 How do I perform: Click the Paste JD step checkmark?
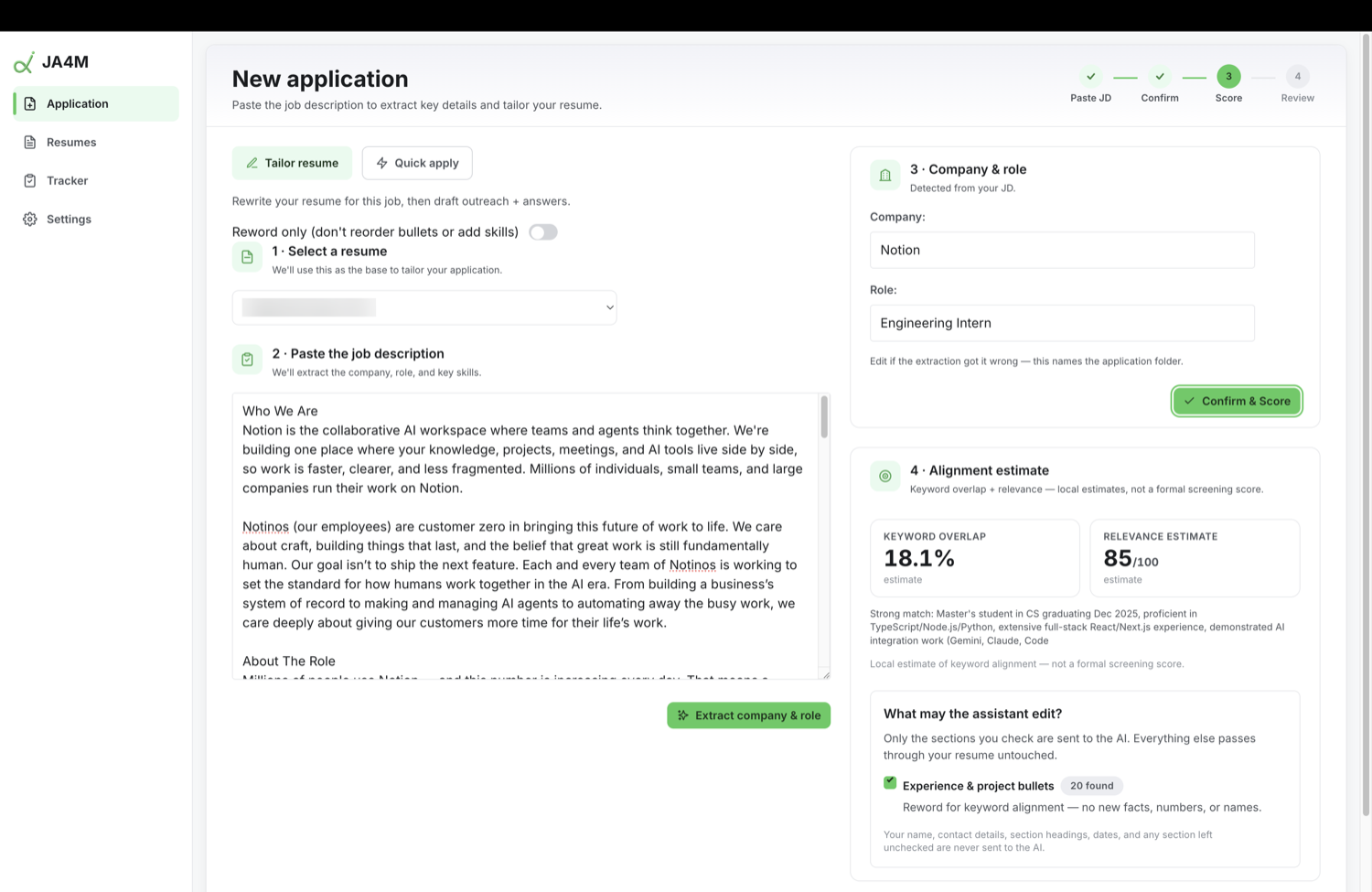[x=1090, y=76]
